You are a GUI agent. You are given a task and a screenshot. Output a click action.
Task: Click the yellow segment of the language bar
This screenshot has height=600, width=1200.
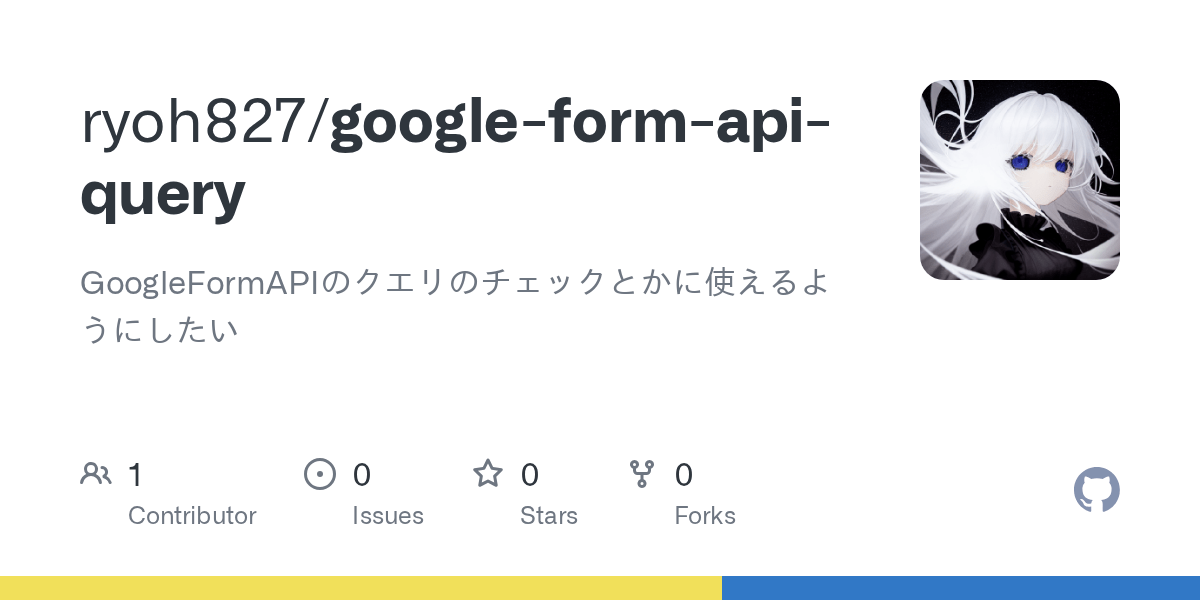[x=361, y=588]
